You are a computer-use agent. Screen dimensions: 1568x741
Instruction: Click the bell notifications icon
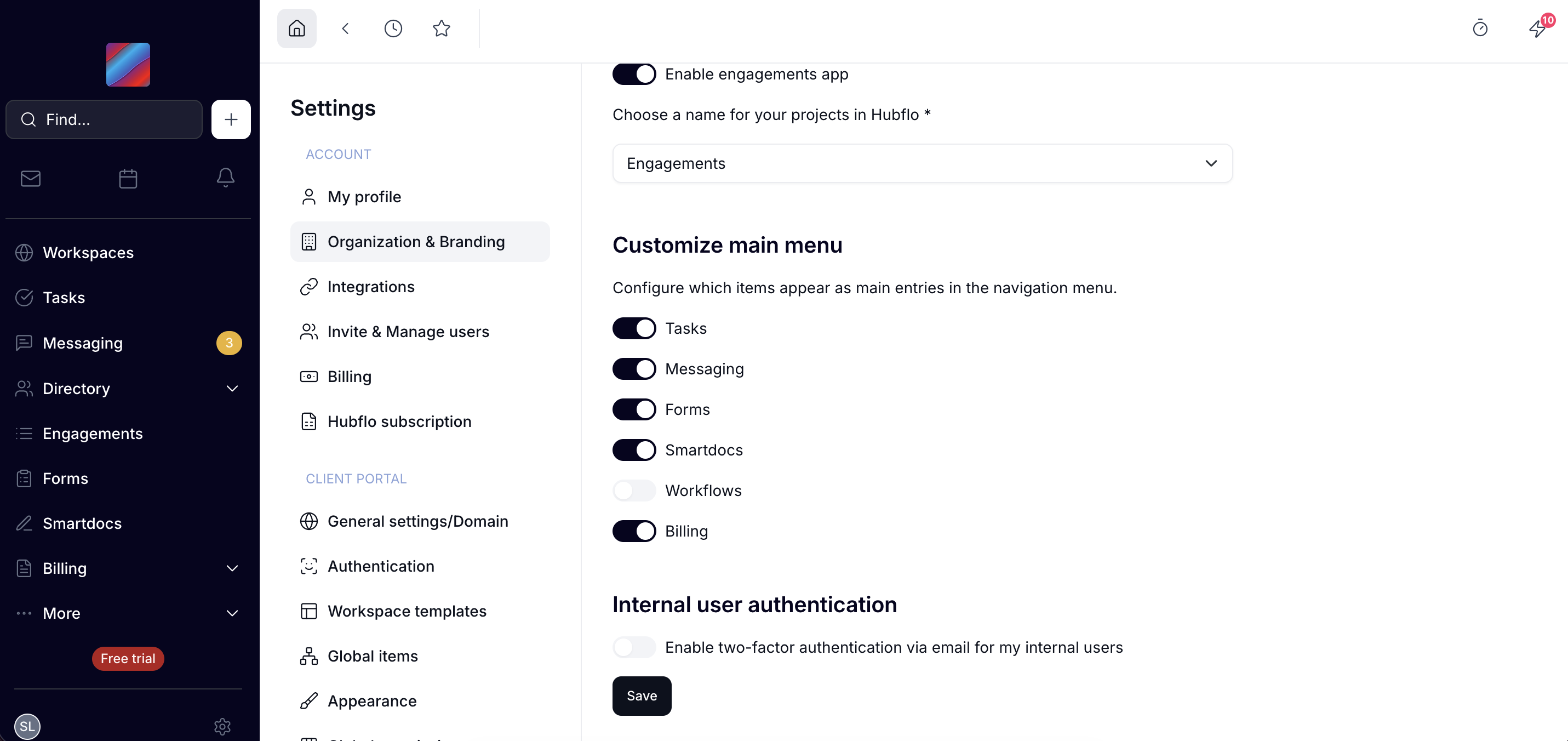click(x=225, y=177)
